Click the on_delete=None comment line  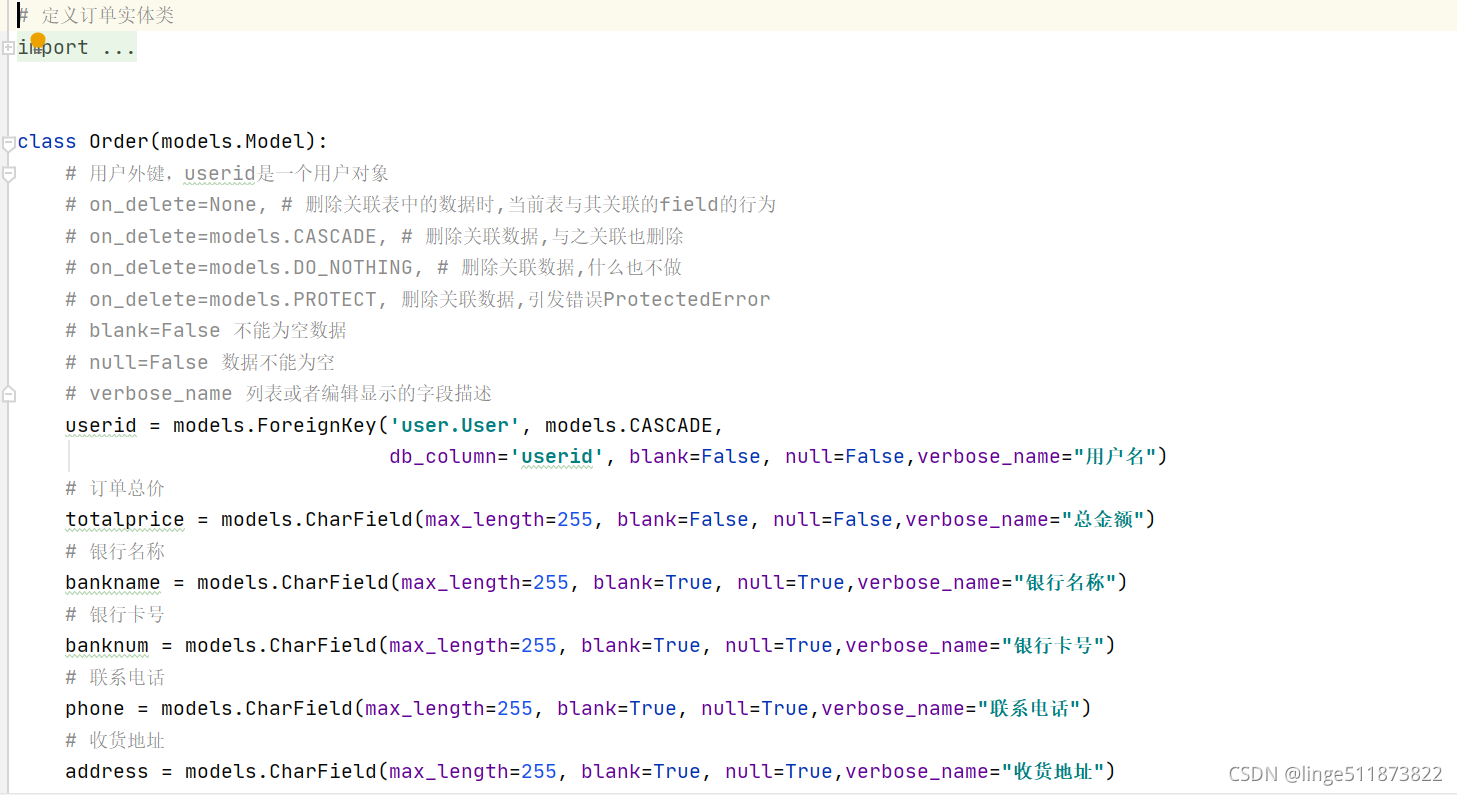coord(421,204)
